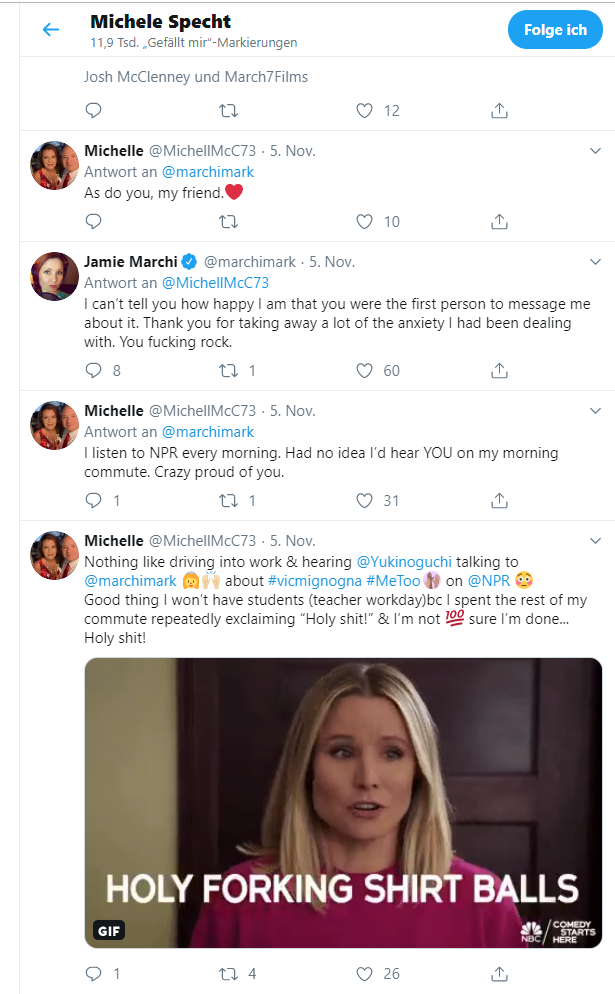Go back using the arrow icon
Screen dimensions: 615x994
51,29
